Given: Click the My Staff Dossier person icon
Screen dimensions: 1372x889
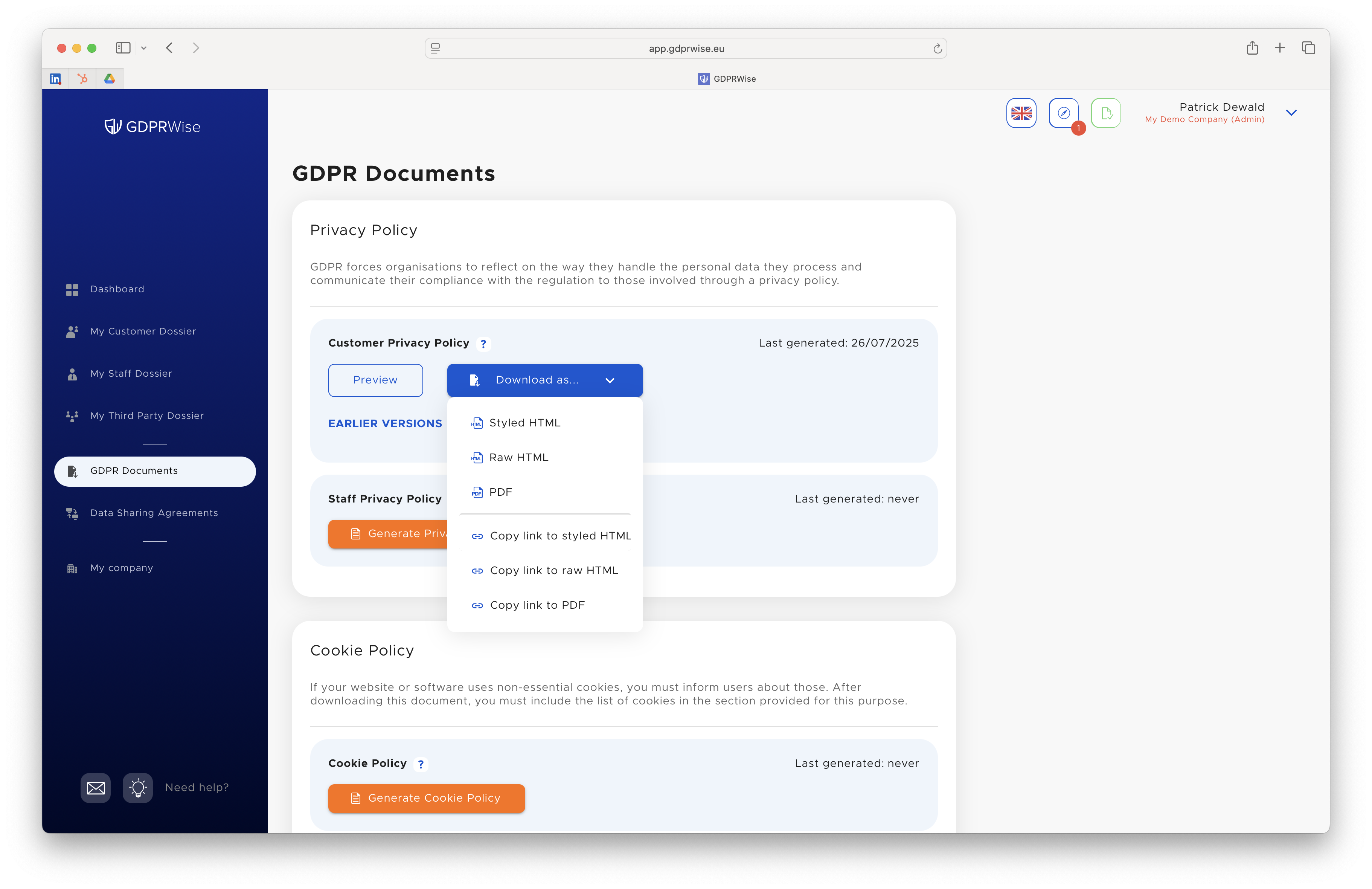Looking at the screenshot, I should (x=72, y=374).
